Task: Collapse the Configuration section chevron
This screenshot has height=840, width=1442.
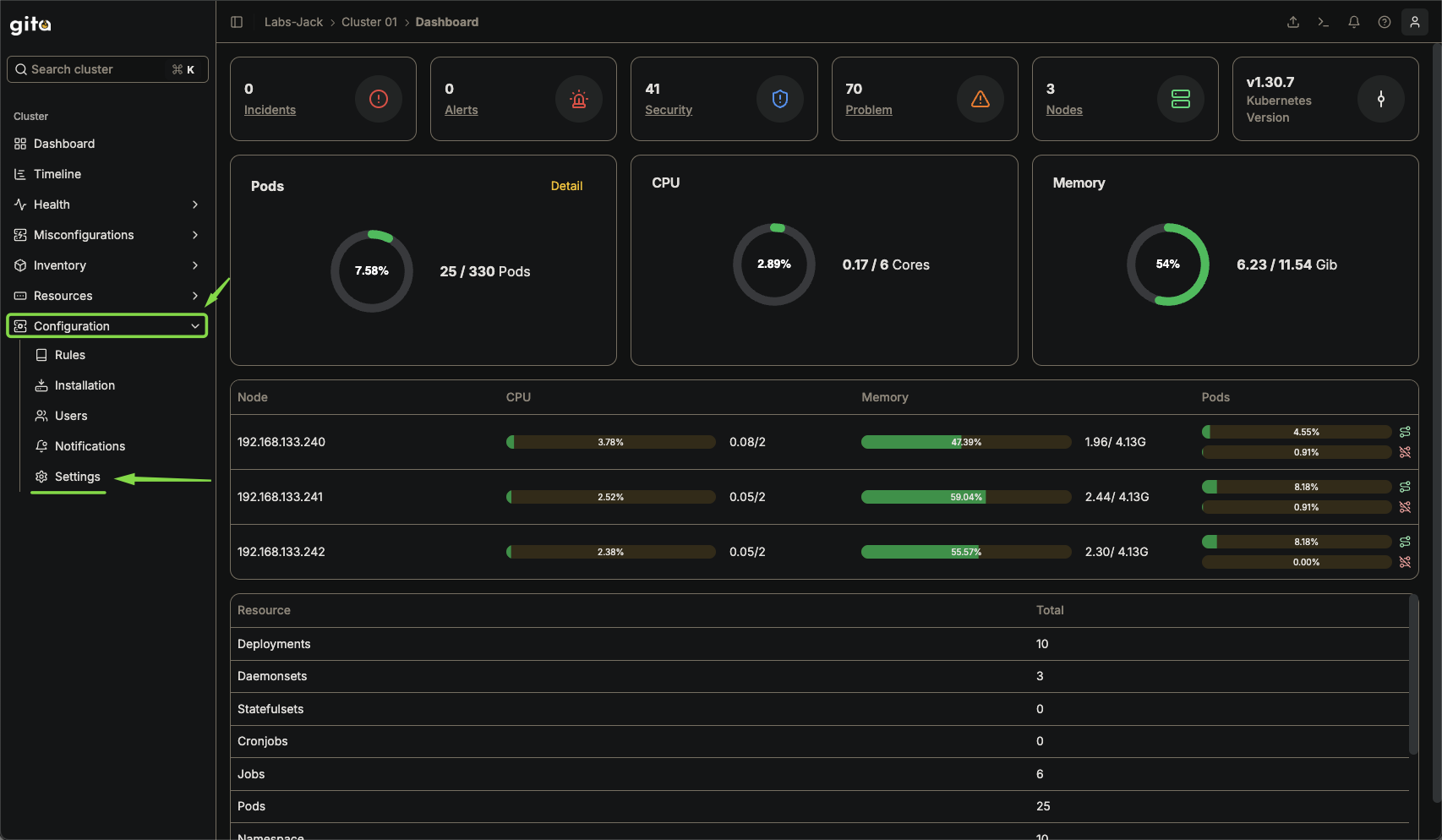Action: [x=195, y=326]
